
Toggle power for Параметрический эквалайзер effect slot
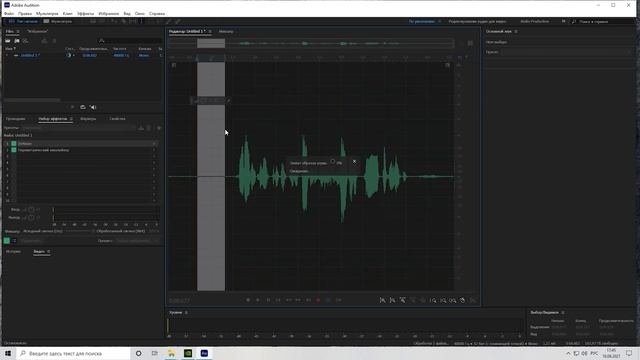pos(14,150)
